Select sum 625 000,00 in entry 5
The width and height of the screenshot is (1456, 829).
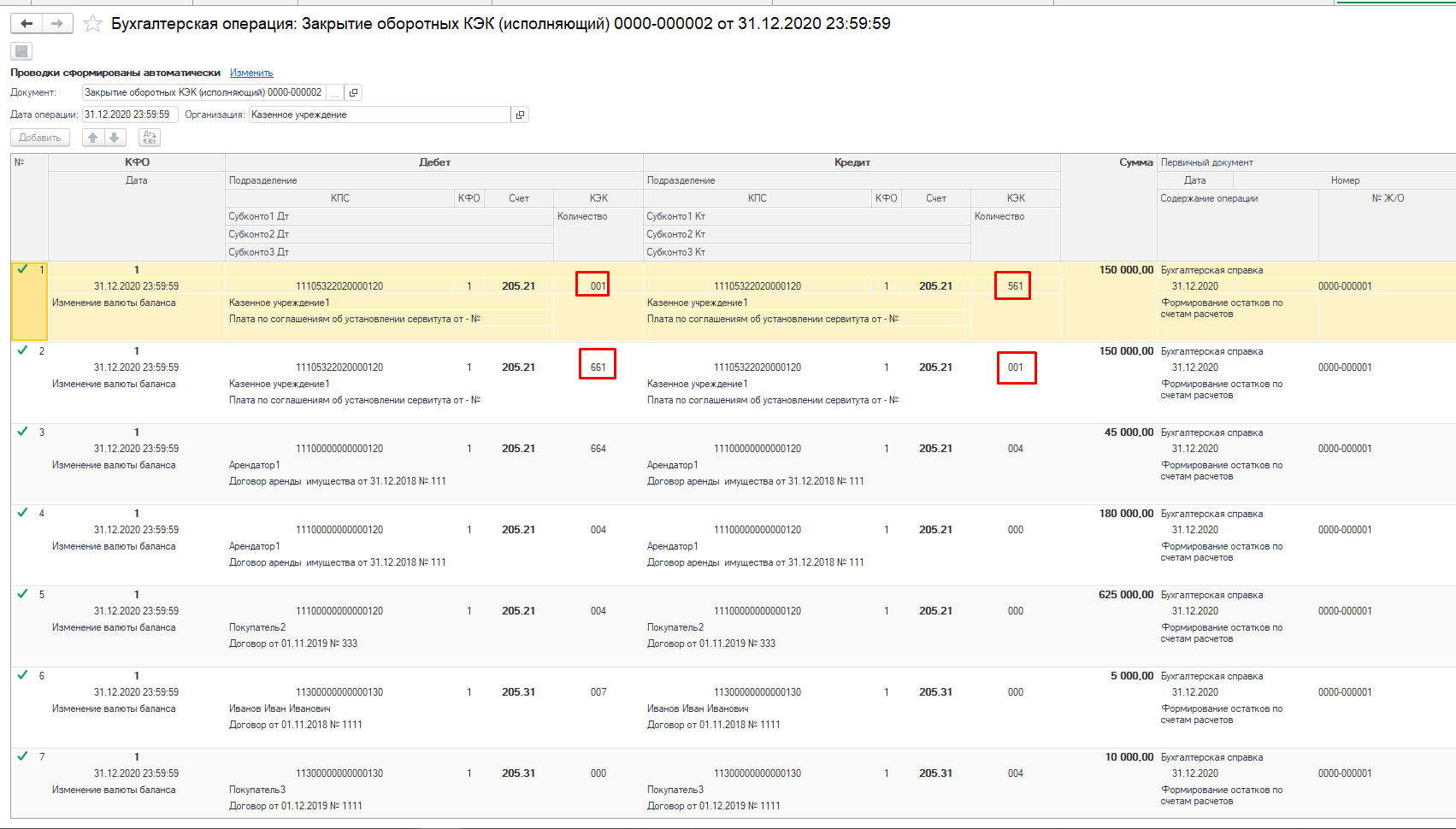coord(1126,595)
